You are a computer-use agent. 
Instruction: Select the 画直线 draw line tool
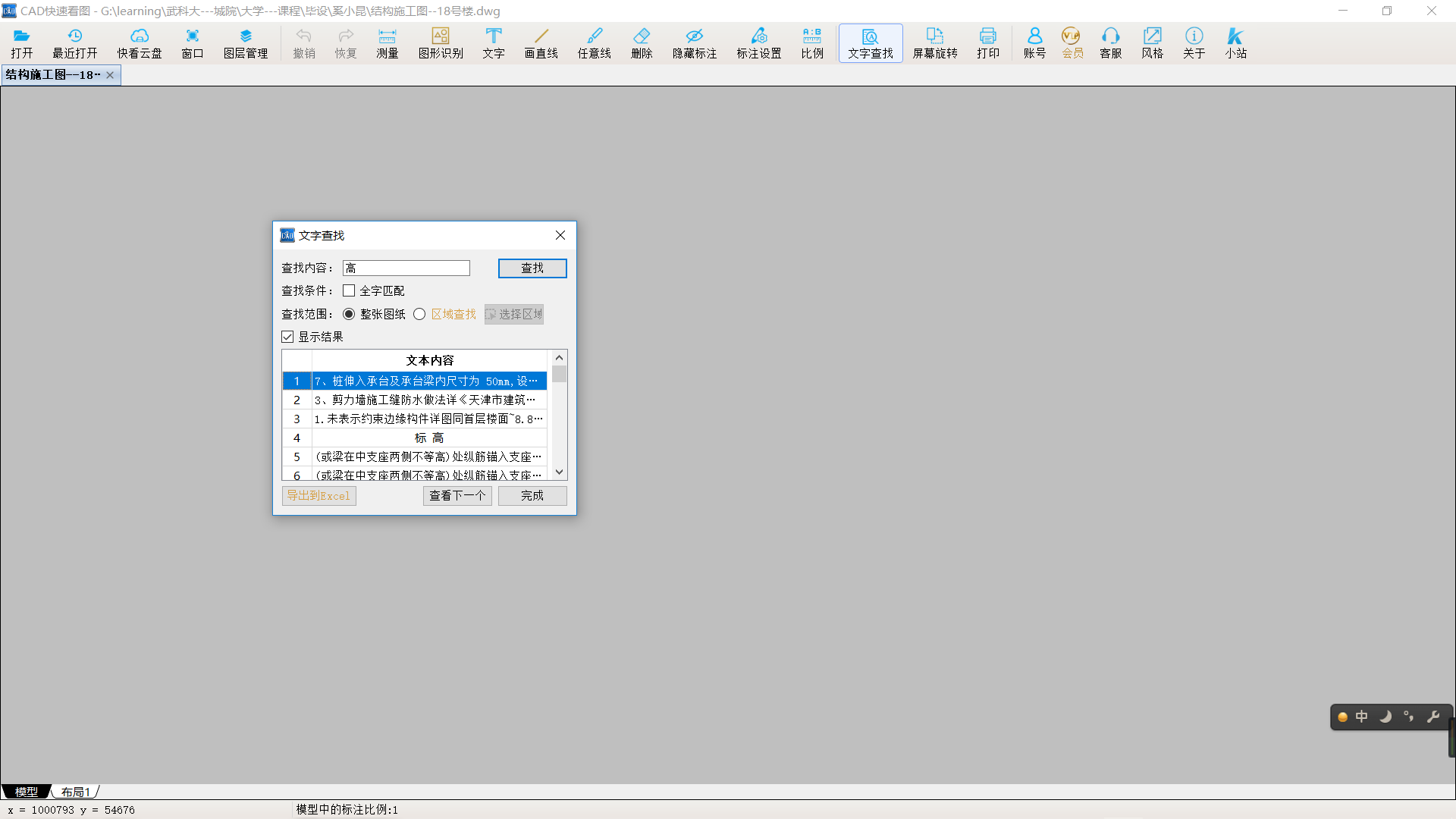pos(541,43)
